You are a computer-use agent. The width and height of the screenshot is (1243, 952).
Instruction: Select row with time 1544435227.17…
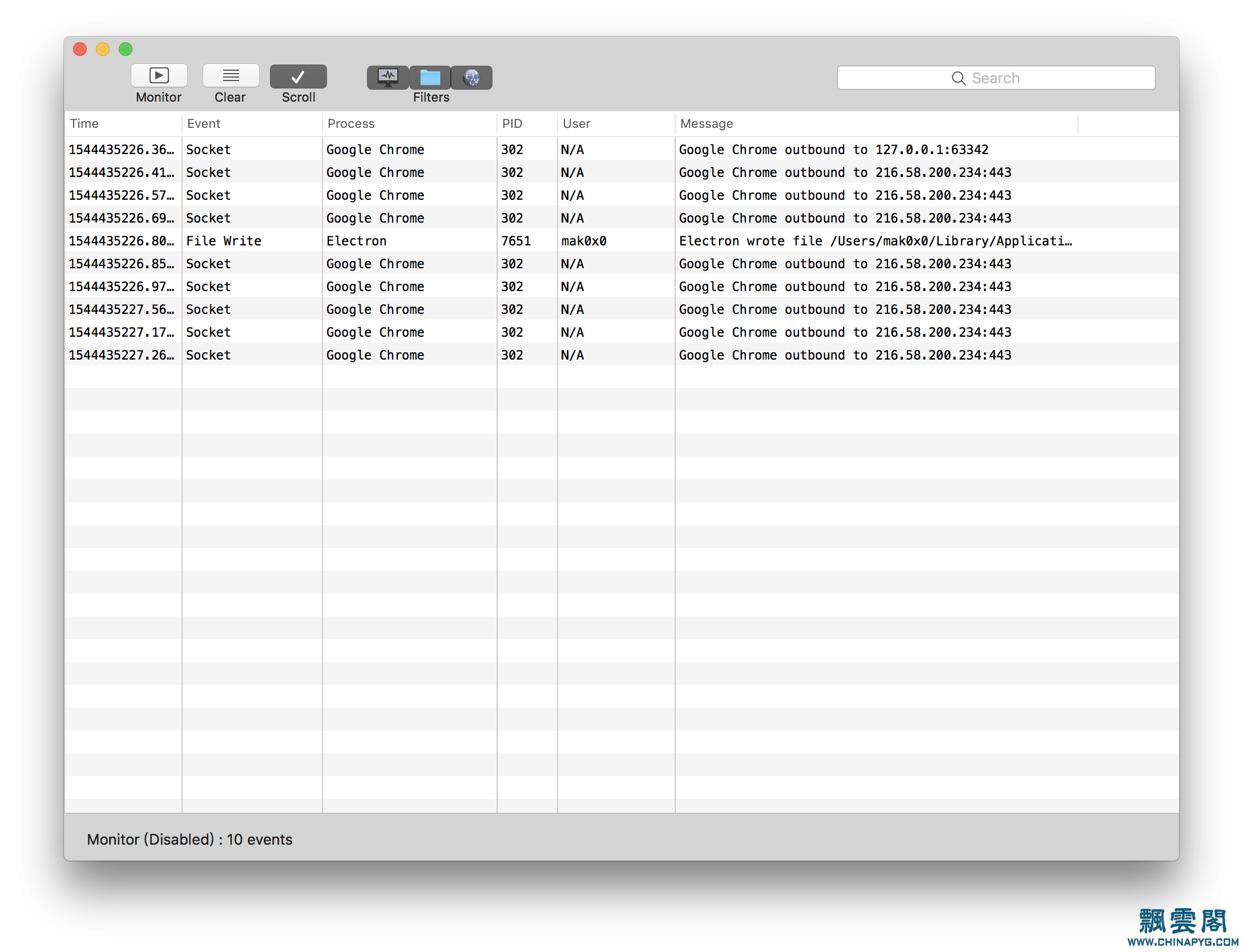[x=621, y=332]
